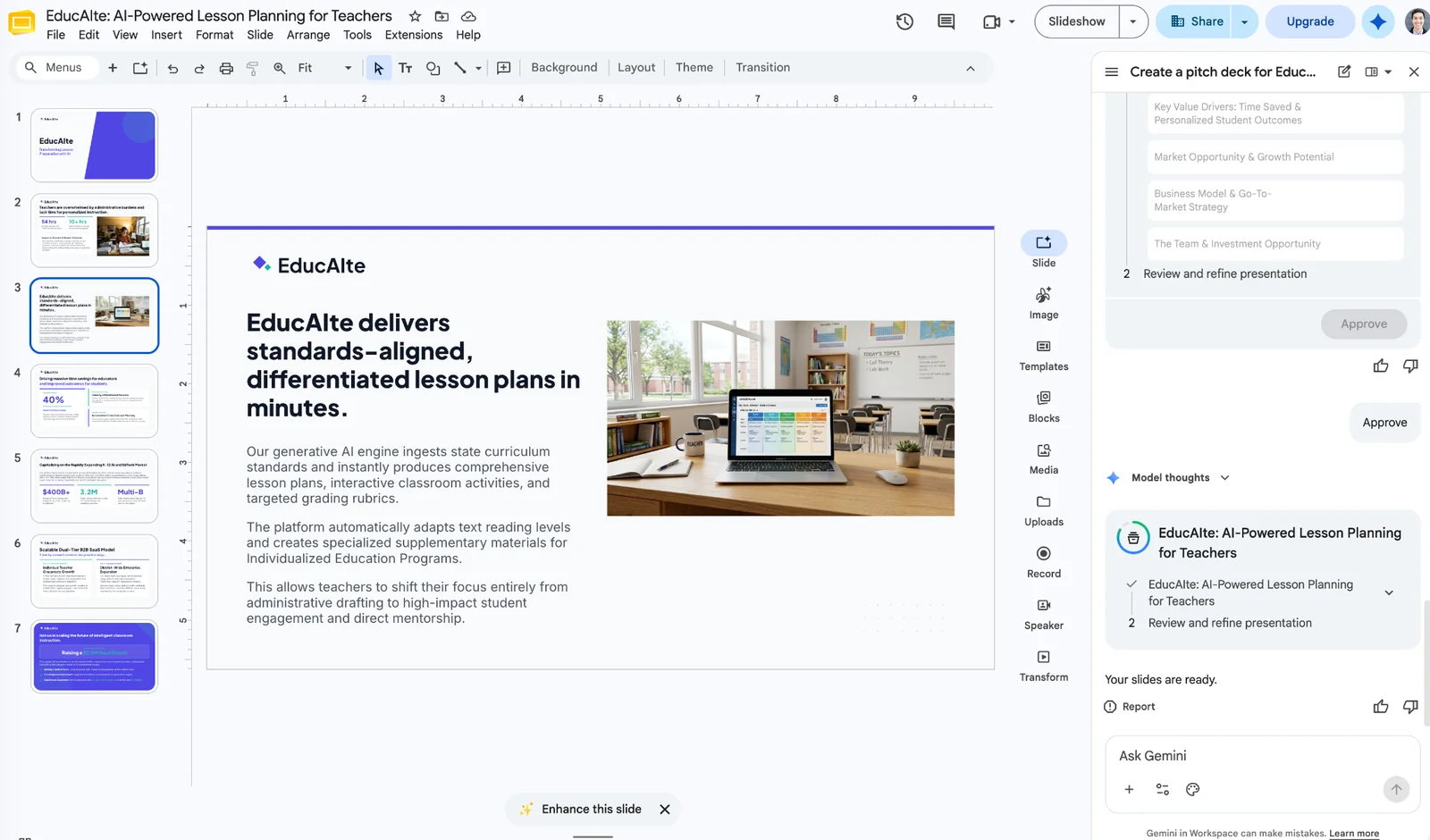The width and height of the screenshot is (1430, 840).
Task: Click the Share button
Action: [1196, 21]
